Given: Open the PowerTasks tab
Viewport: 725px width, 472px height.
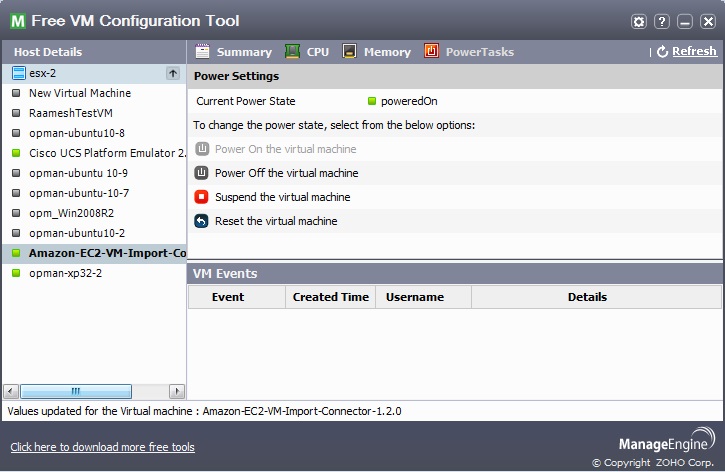Looking at the screenshot, I should (x=479, y=52).
